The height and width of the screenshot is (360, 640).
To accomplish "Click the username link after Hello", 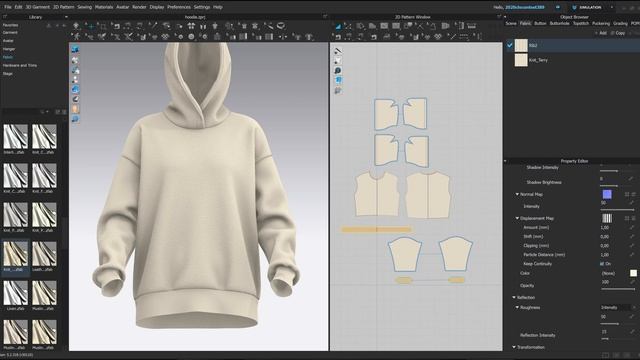I will (524, 7).
